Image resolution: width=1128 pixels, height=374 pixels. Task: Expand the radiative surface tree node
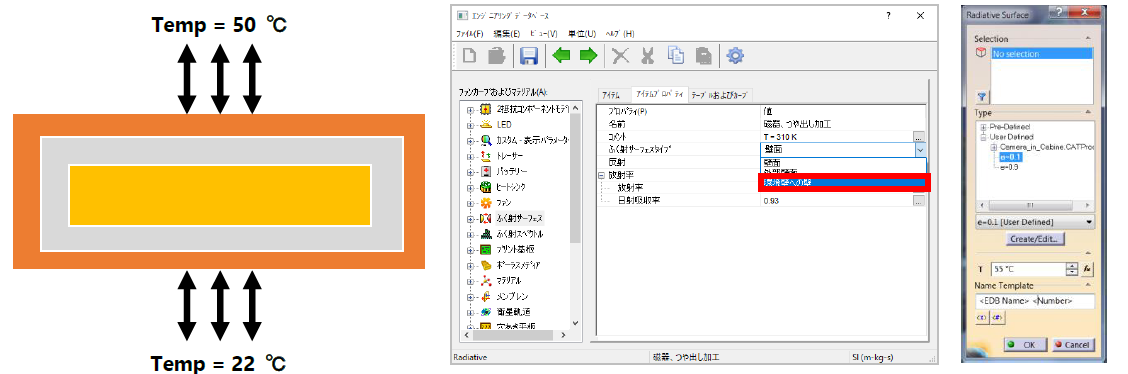[x=471, y=219]
